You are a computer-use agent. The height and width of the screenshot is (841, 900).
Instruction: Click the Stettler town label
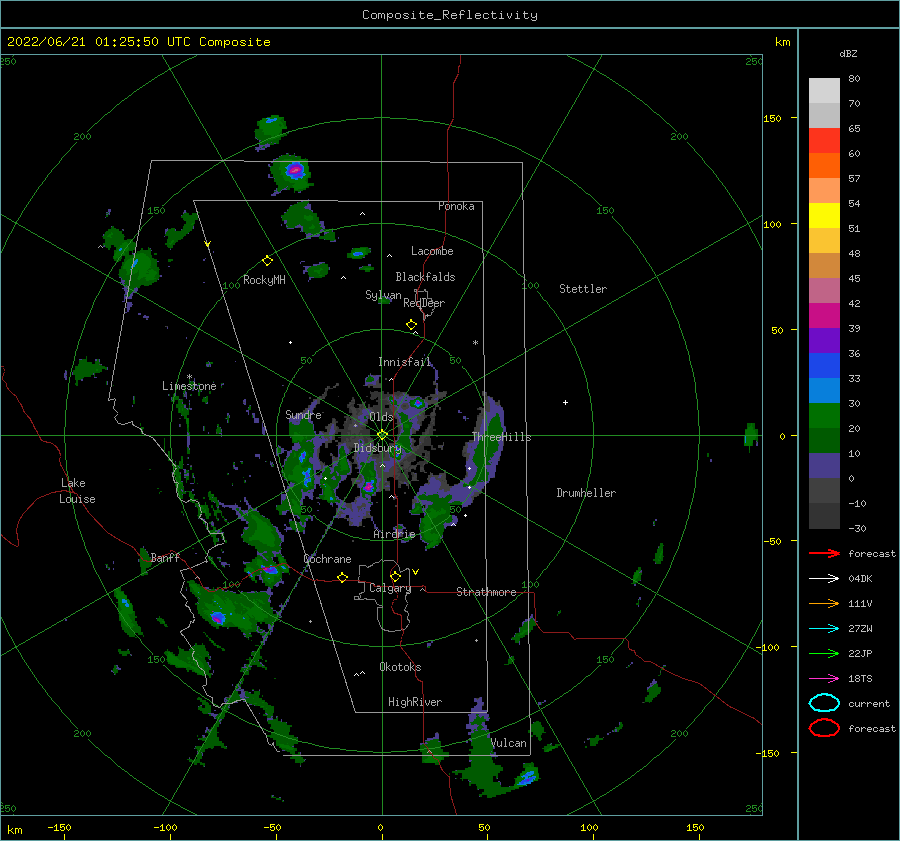tap(583, 289)
